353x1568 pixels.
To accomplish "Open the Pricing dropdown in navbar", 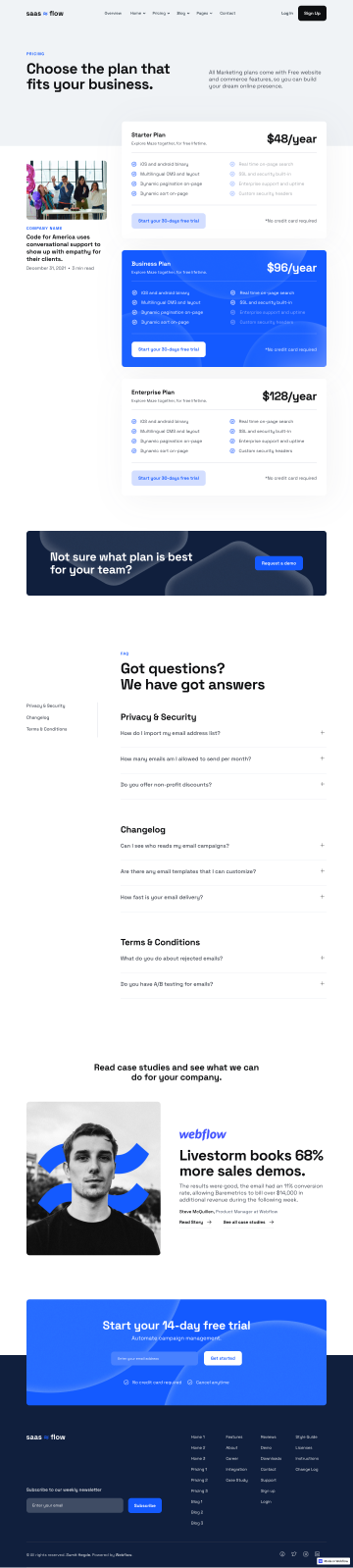I will 161,14.
